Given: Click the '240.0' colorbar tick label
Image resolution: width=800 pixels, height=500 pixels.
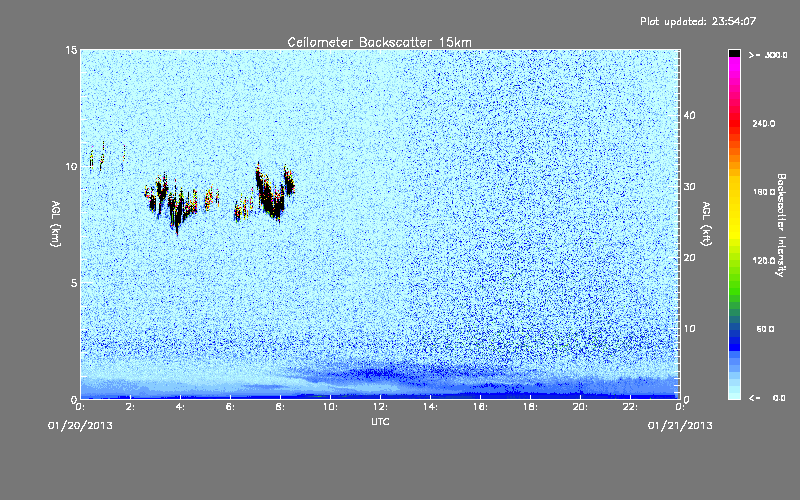Looking at the screenshot, I should click(764, 124).
